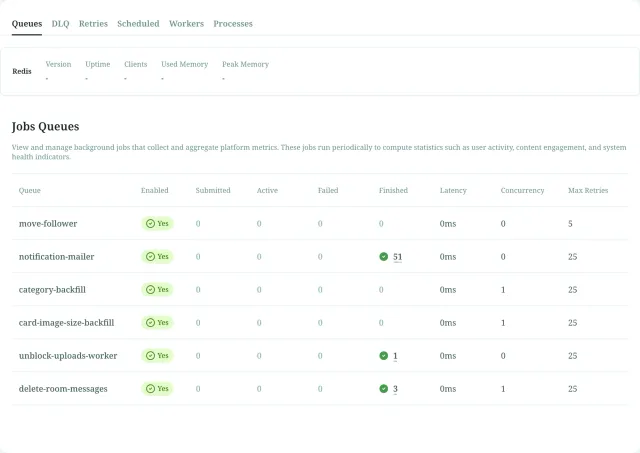Toggle the Yes enabled badge for unblock-uploads-worker
The image size is (640, 453).
click(x=157, y=355)
